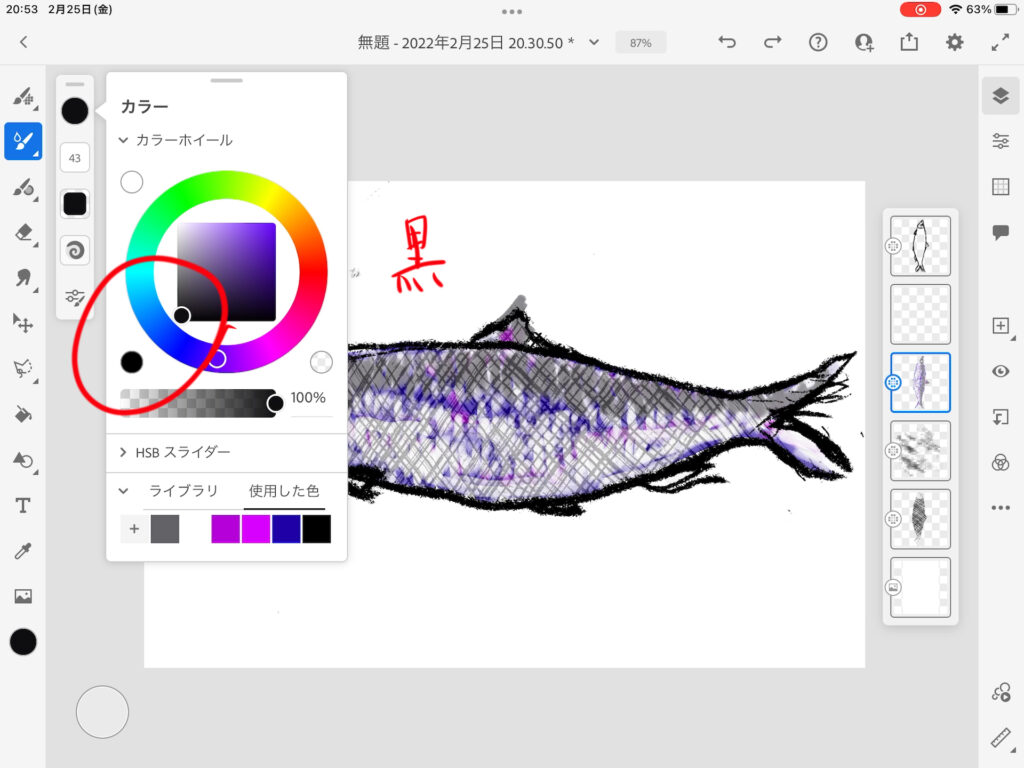The height and width of the screenshot is (768, 1024).
Task: Open the Share/Export icon
Action: click(908, 42)
